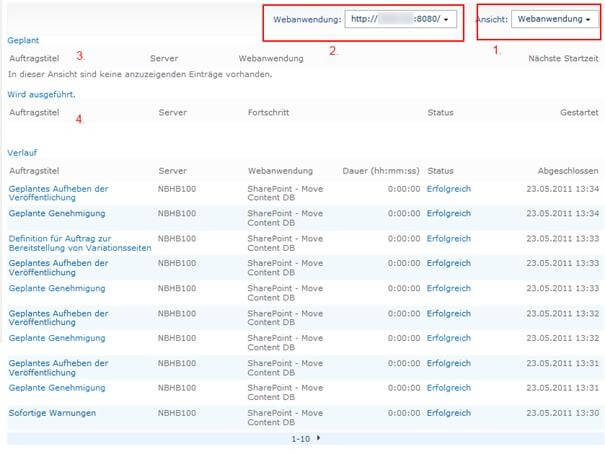Click Erfolgreich status of Definition für Auftrag row

[x=448, y=239]
